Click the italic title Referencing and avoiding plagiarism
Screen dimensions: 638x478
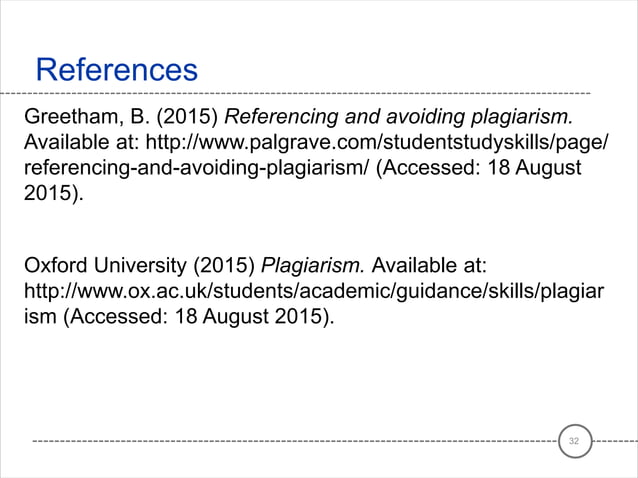click(x=399, y=117)
